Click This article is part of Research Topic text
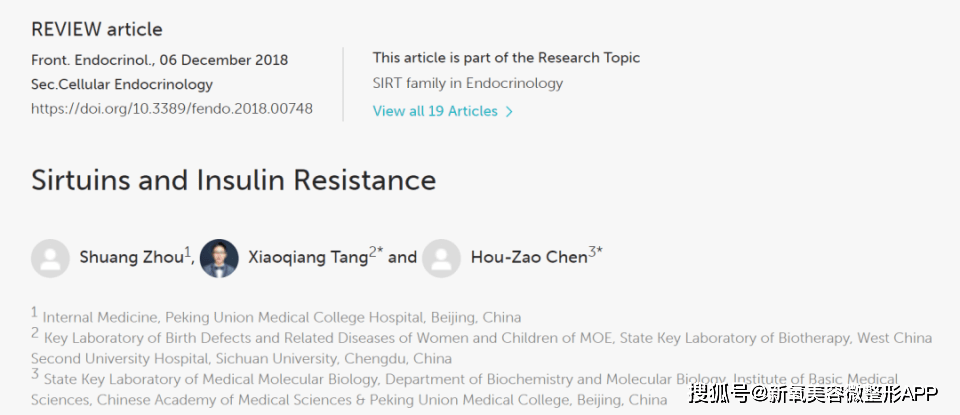The height and width of the screenshot is (415, 960). click(506, 58)
